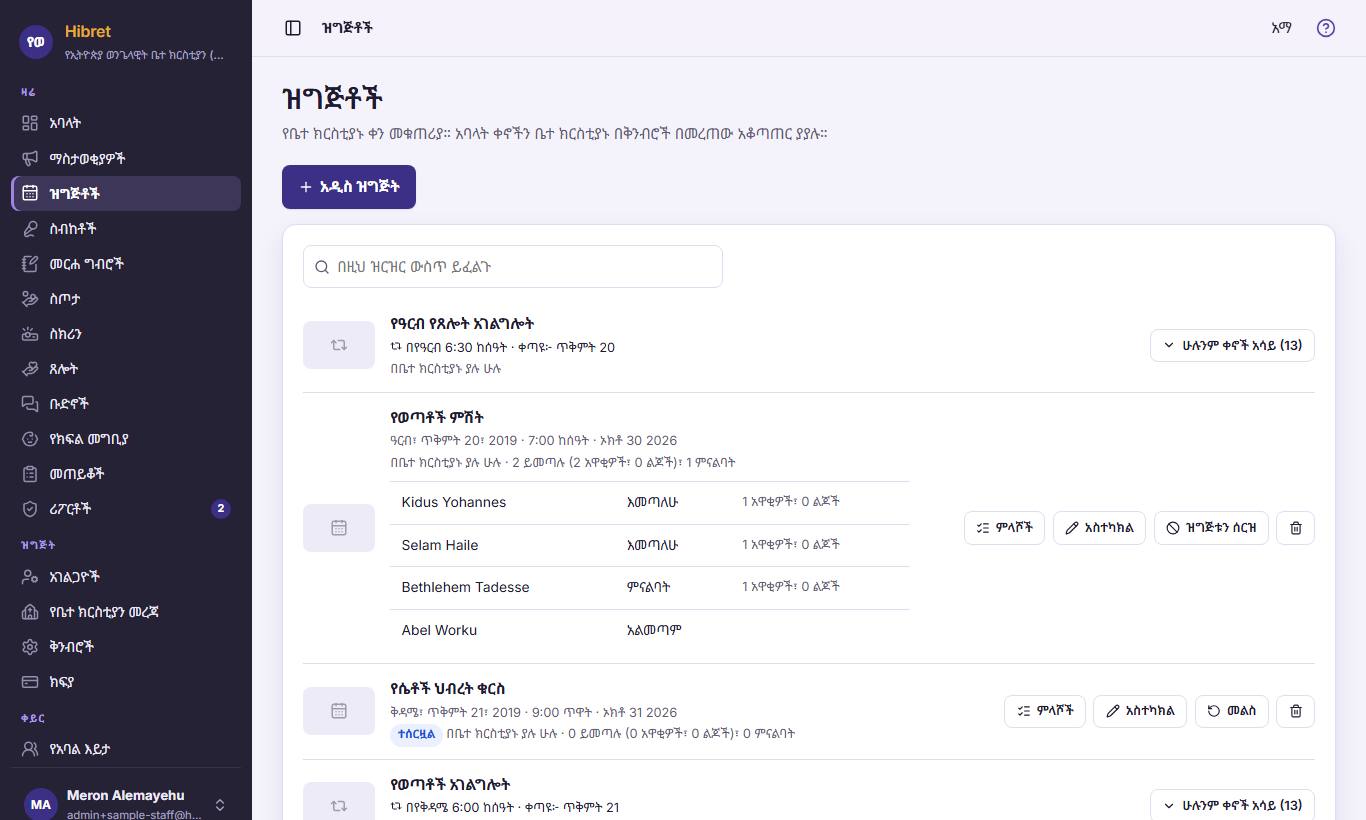Click the Bethlehem Tadesse response row name
The width and height of the screenshot is (1366, 820).
[465, 587]
